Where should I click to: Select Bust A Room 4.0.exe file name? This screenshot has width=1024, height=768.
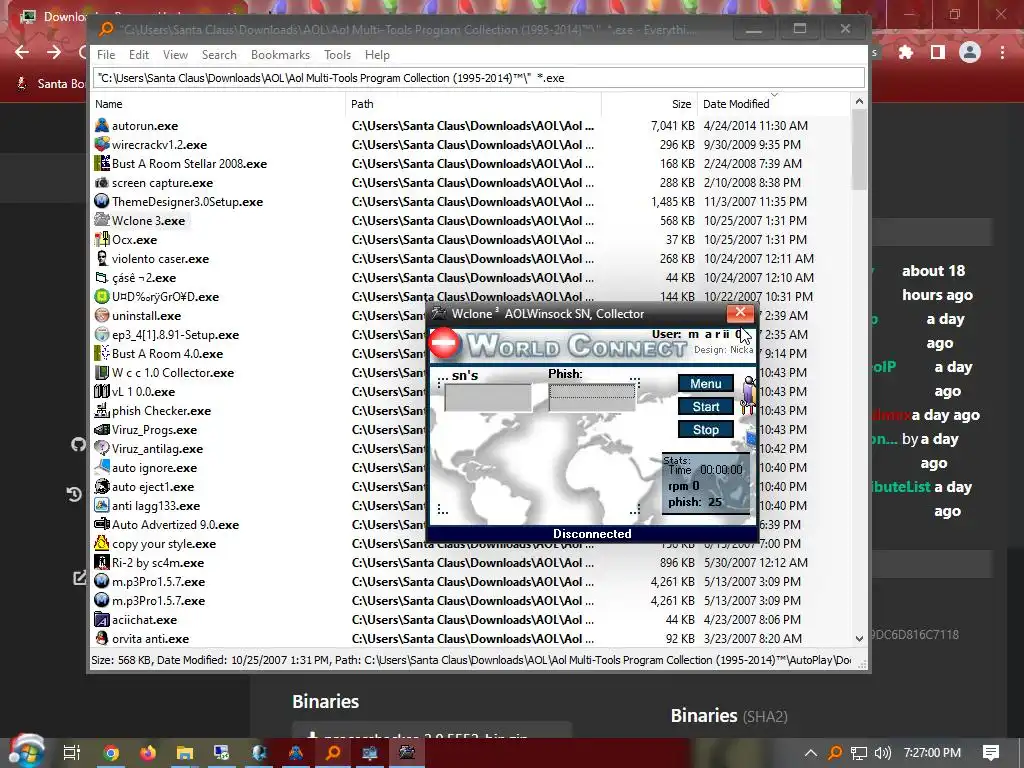tap(167, 353)
